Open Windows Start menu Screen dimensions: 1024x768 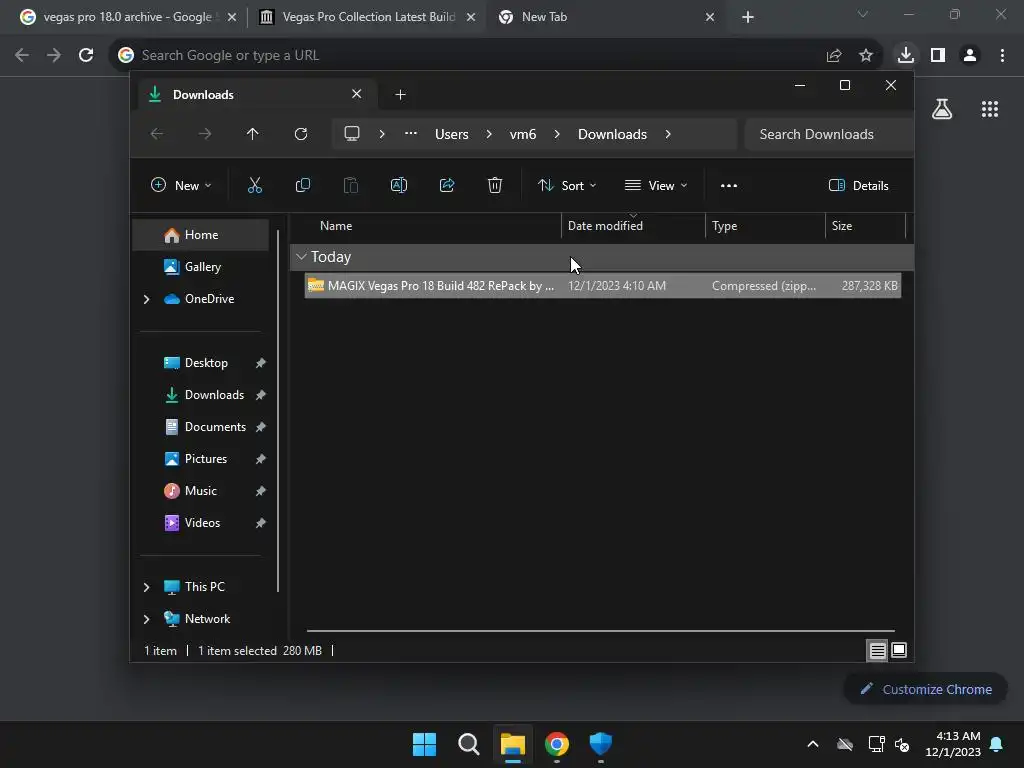click(424, 744)
